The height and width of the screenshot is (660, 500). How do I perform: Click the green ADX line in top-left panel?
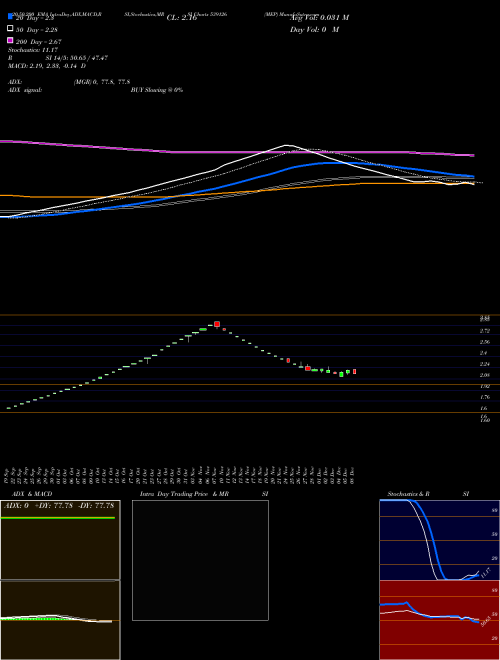pyautogui.click(x=58, y=518)
